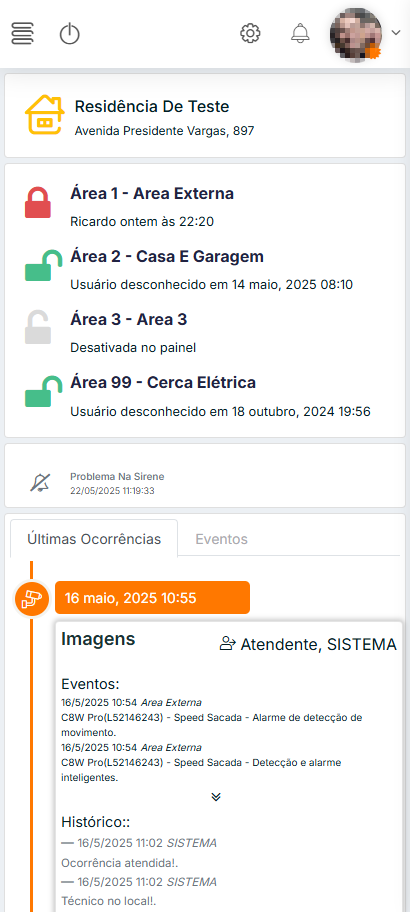Click the muted bell siren problem icon
Viewport: 410px width, 912px height.
pyautogui.click(x=40, y=482)
